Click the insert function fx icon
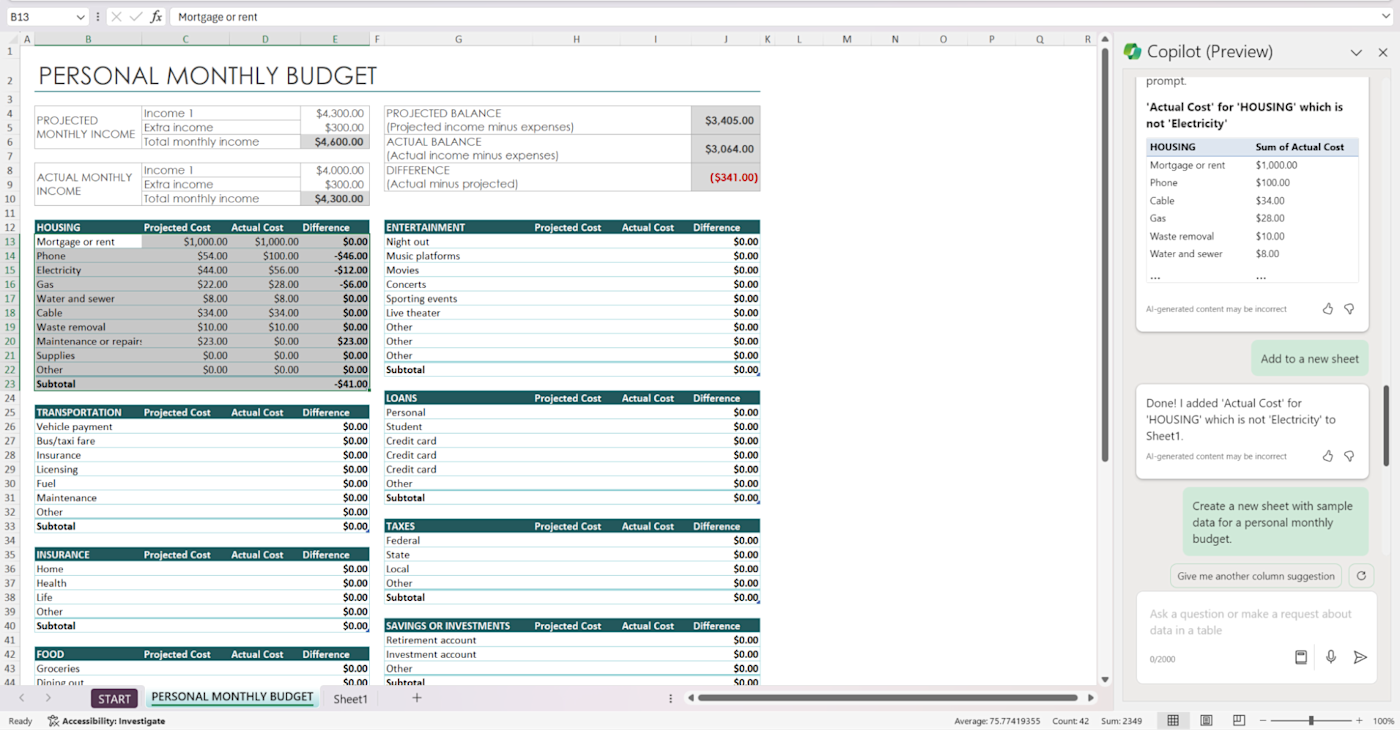1400x730 pixels. tap(156, 17)
